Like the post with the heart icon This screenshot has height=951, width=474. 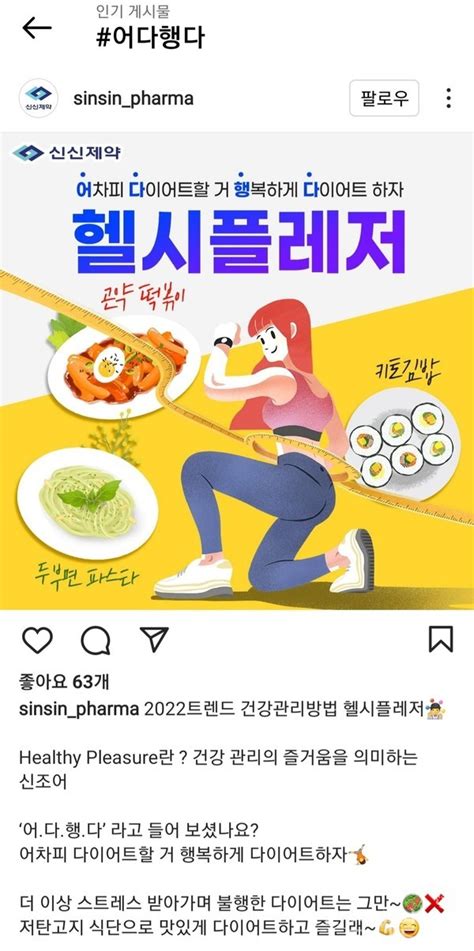coord(37,640)
